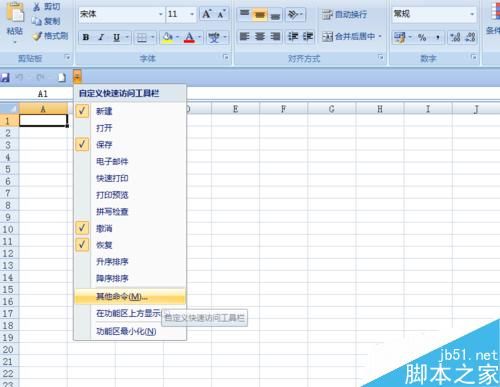
Task: Choose 其他命令(M)... menu item
Action: click(129, 296)
